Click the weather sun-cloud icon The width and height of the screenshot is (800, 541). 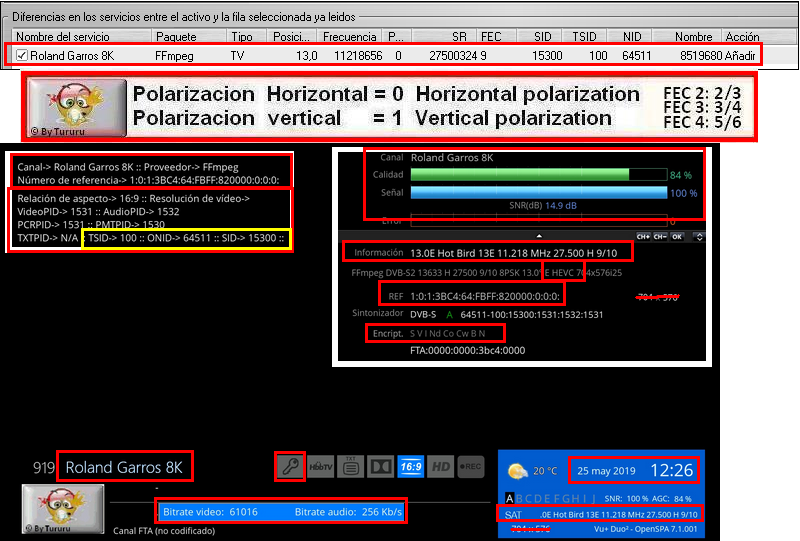click(517, 471)
